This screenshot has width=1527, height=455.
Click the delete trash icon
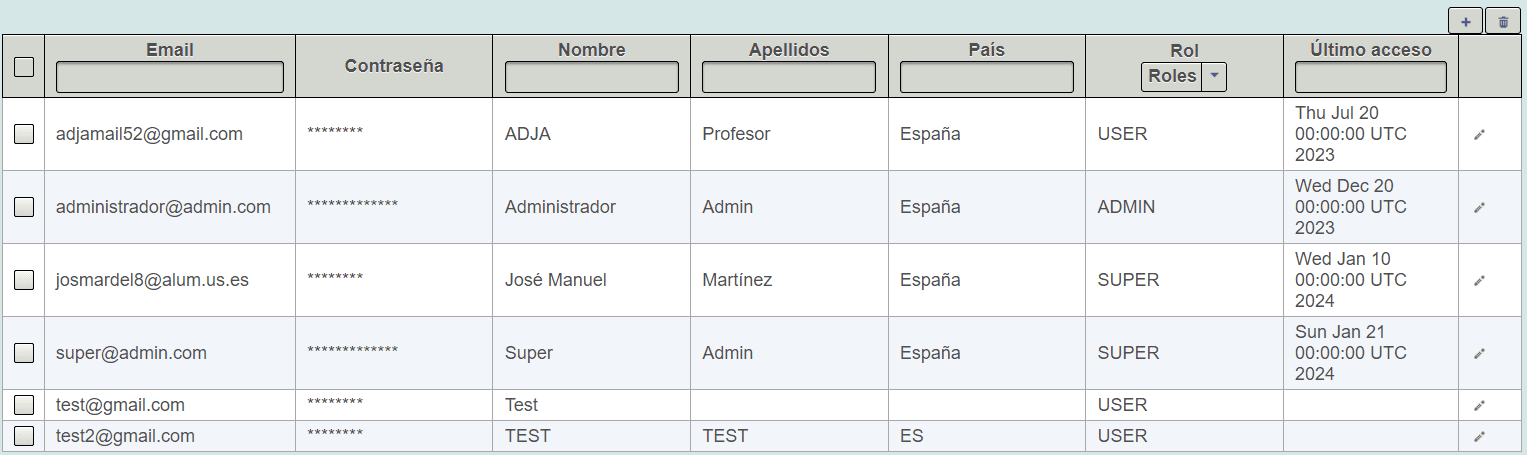pyautogui.click(x=1503, y=21)
